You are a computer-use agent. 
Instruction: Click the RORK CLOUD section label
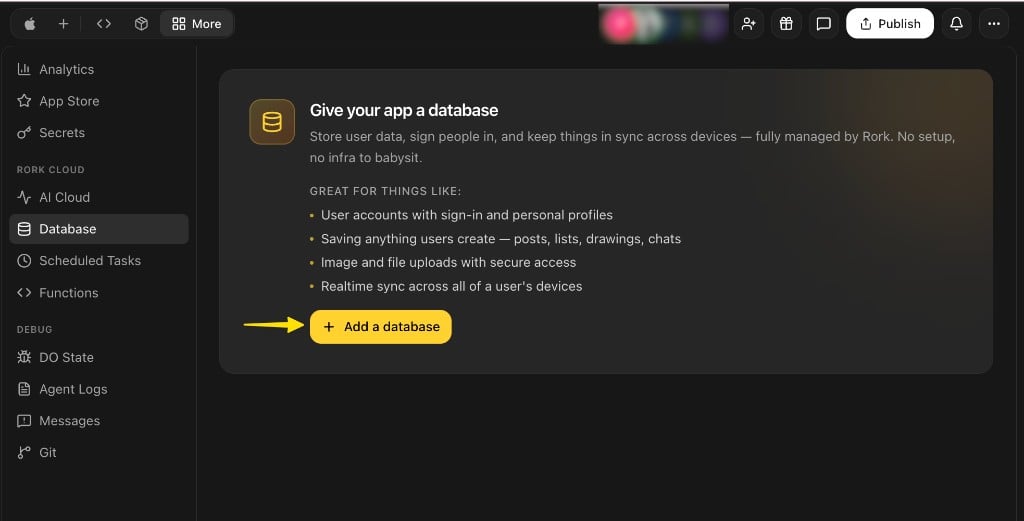click(50, 170)
